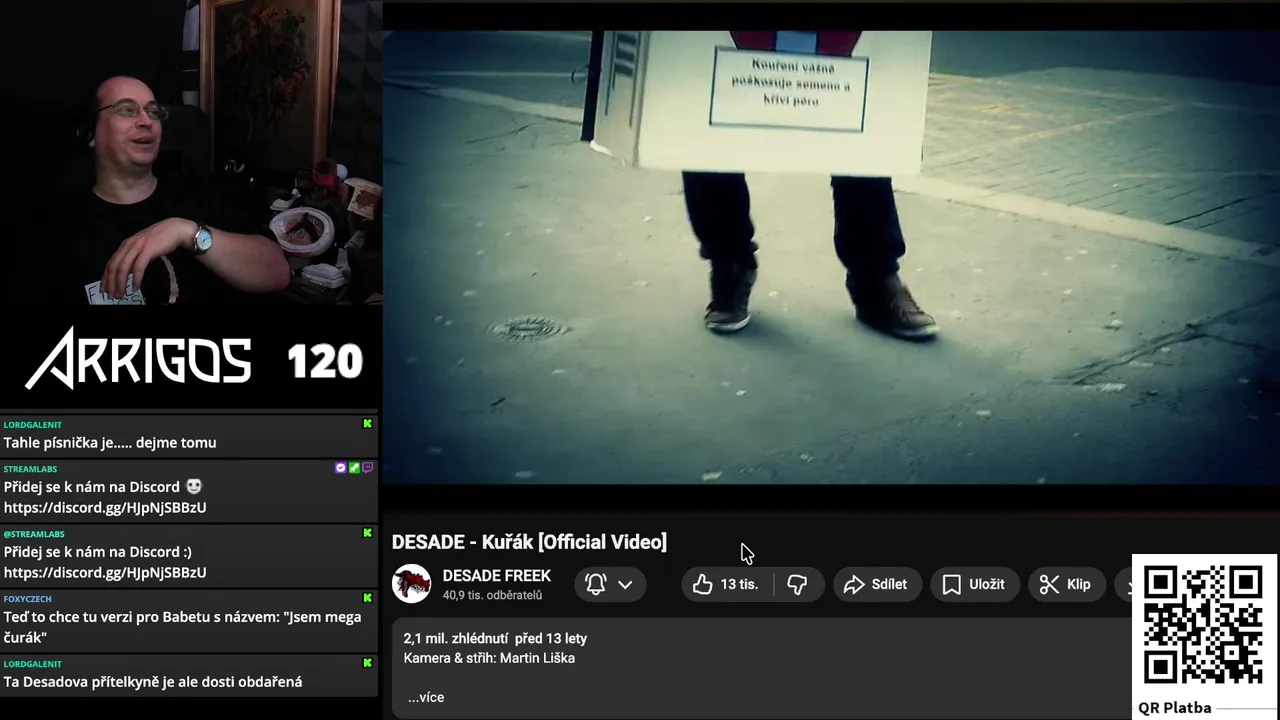Click the Uložit save button
This screenshot has width=1280, height=720.
[973, 584]
